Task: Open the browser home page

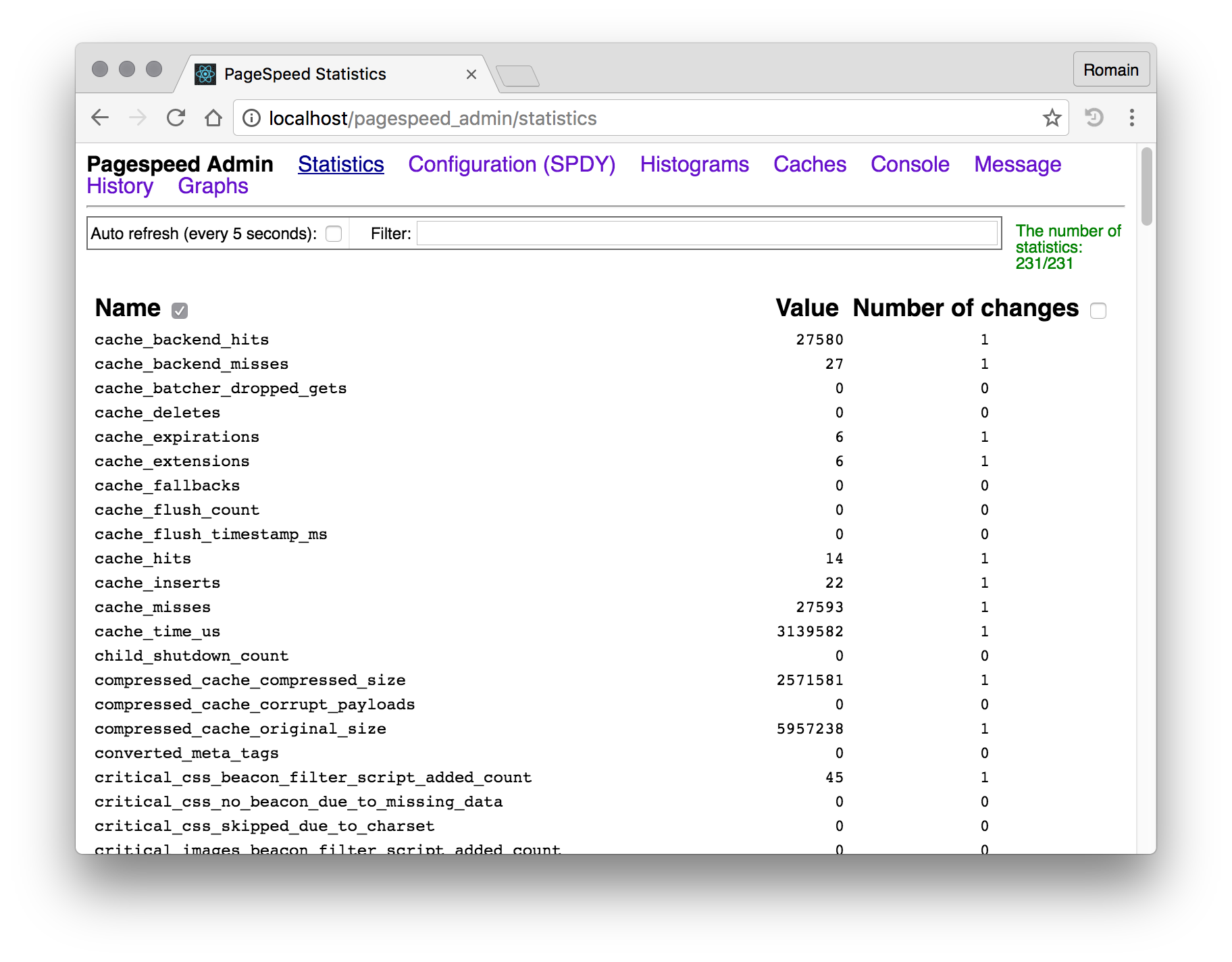Action: coord(213,118)
